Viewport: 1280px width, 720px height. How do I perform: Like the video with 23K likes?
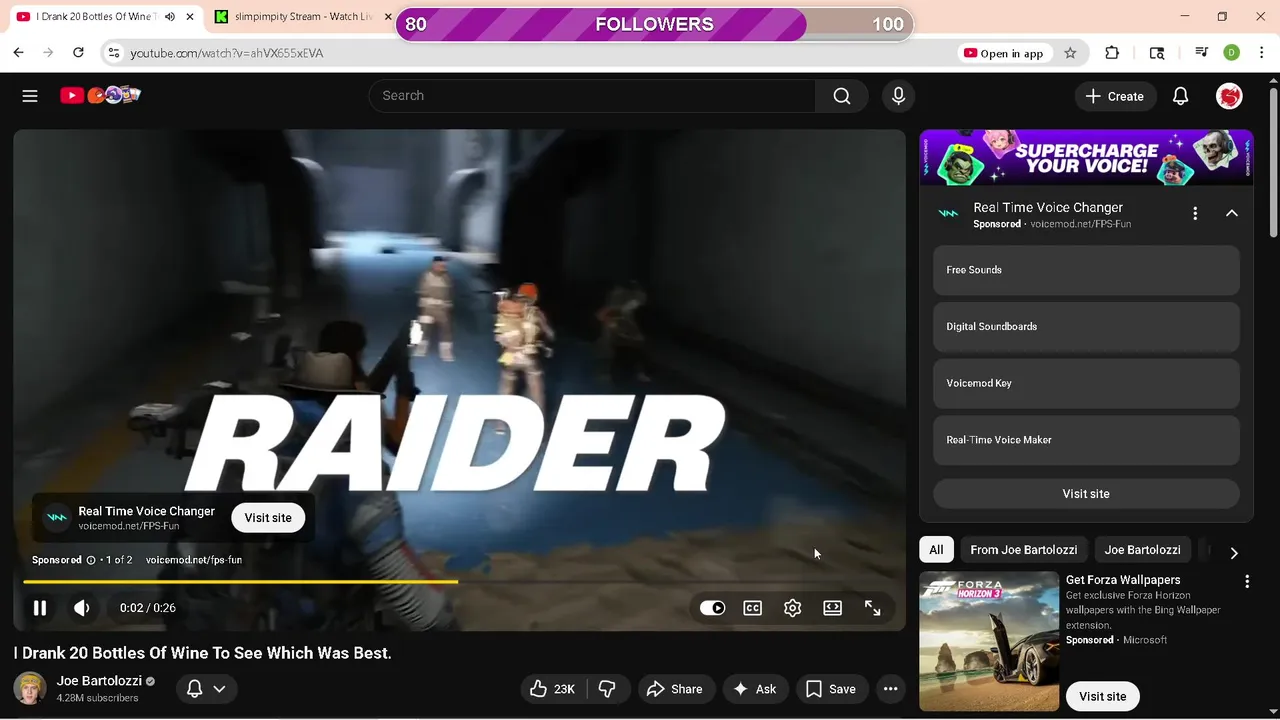552,689
